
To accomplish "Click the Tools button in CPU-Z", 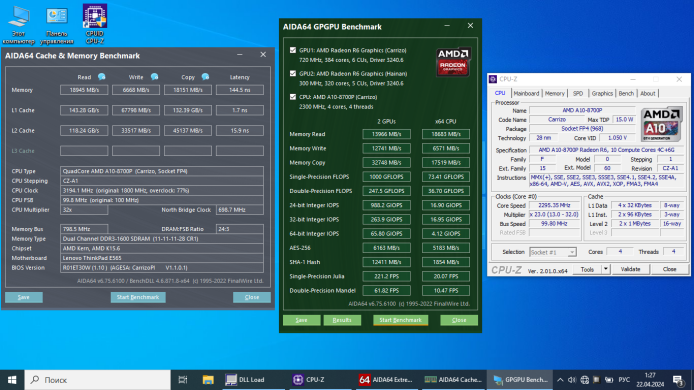I will point(587,269).
